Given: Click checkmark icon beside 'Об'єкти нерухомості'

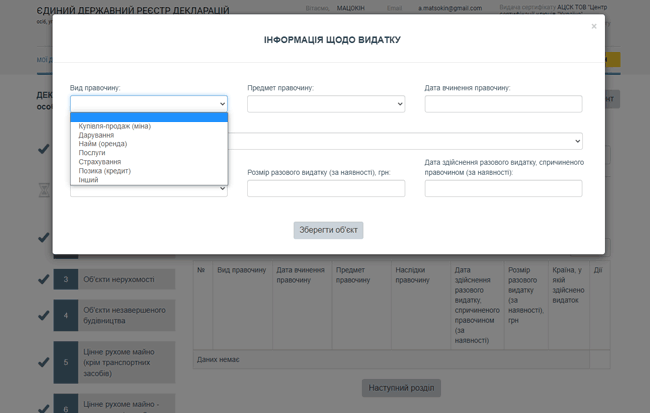Looking at the screenshot, I should (43, 279).
